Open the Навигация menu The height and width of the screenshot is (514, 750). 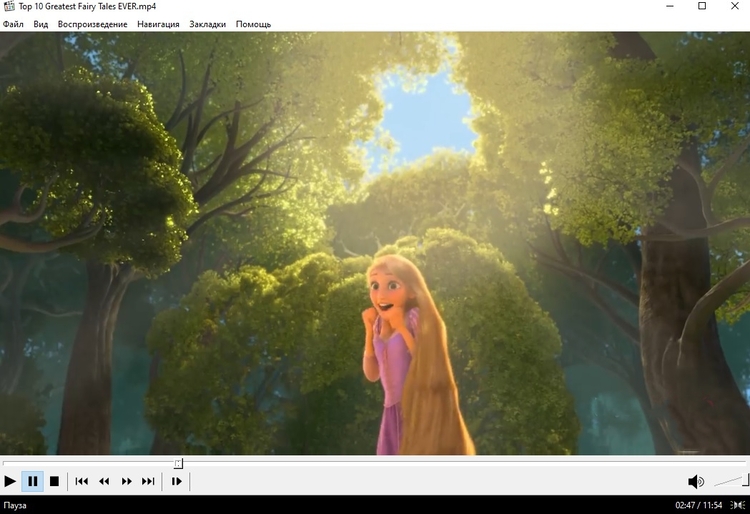158,24
